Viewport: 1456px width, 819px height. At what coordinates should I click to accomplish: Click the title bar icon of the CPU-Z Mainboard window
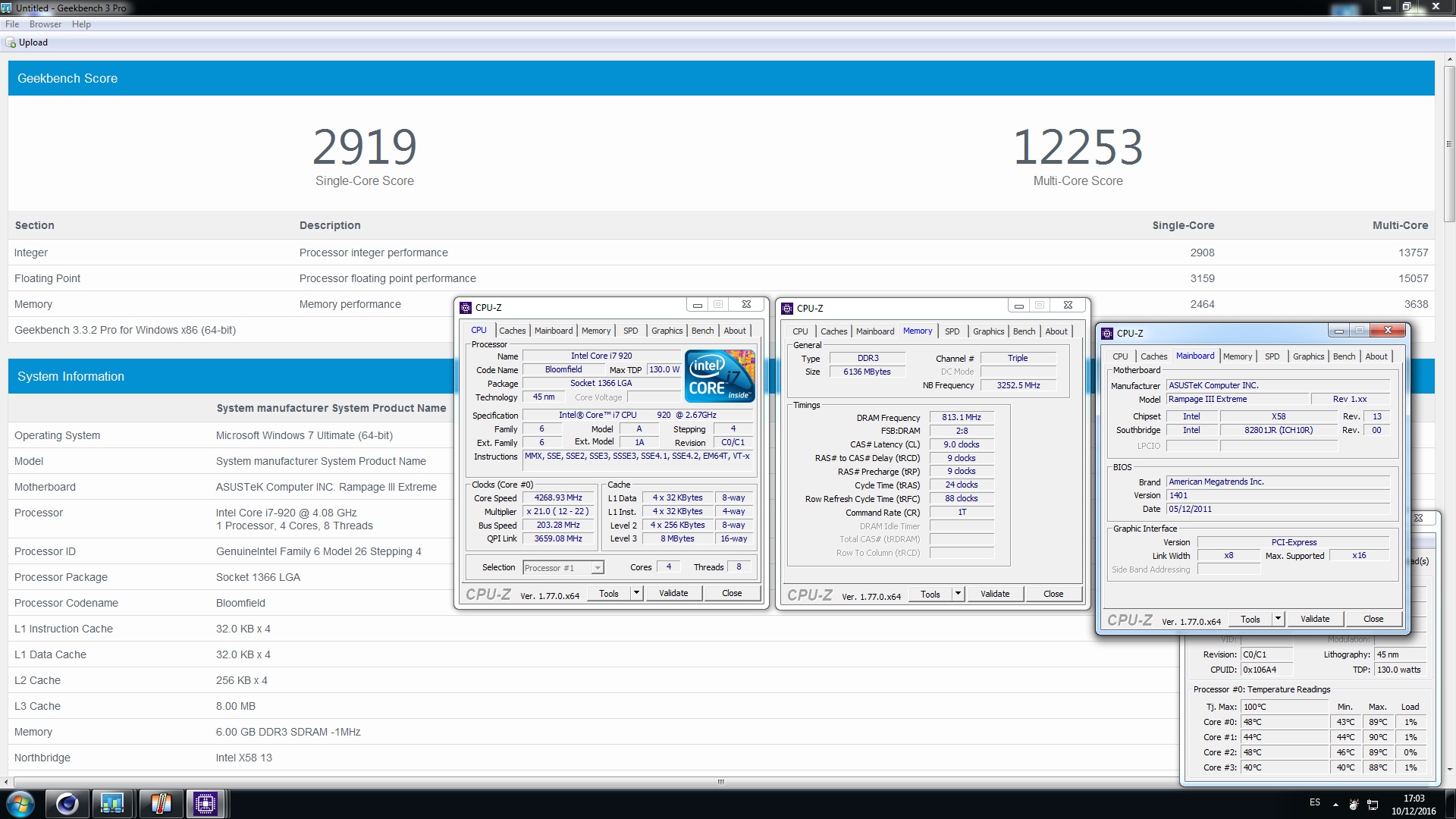[x=1107, y=334]
